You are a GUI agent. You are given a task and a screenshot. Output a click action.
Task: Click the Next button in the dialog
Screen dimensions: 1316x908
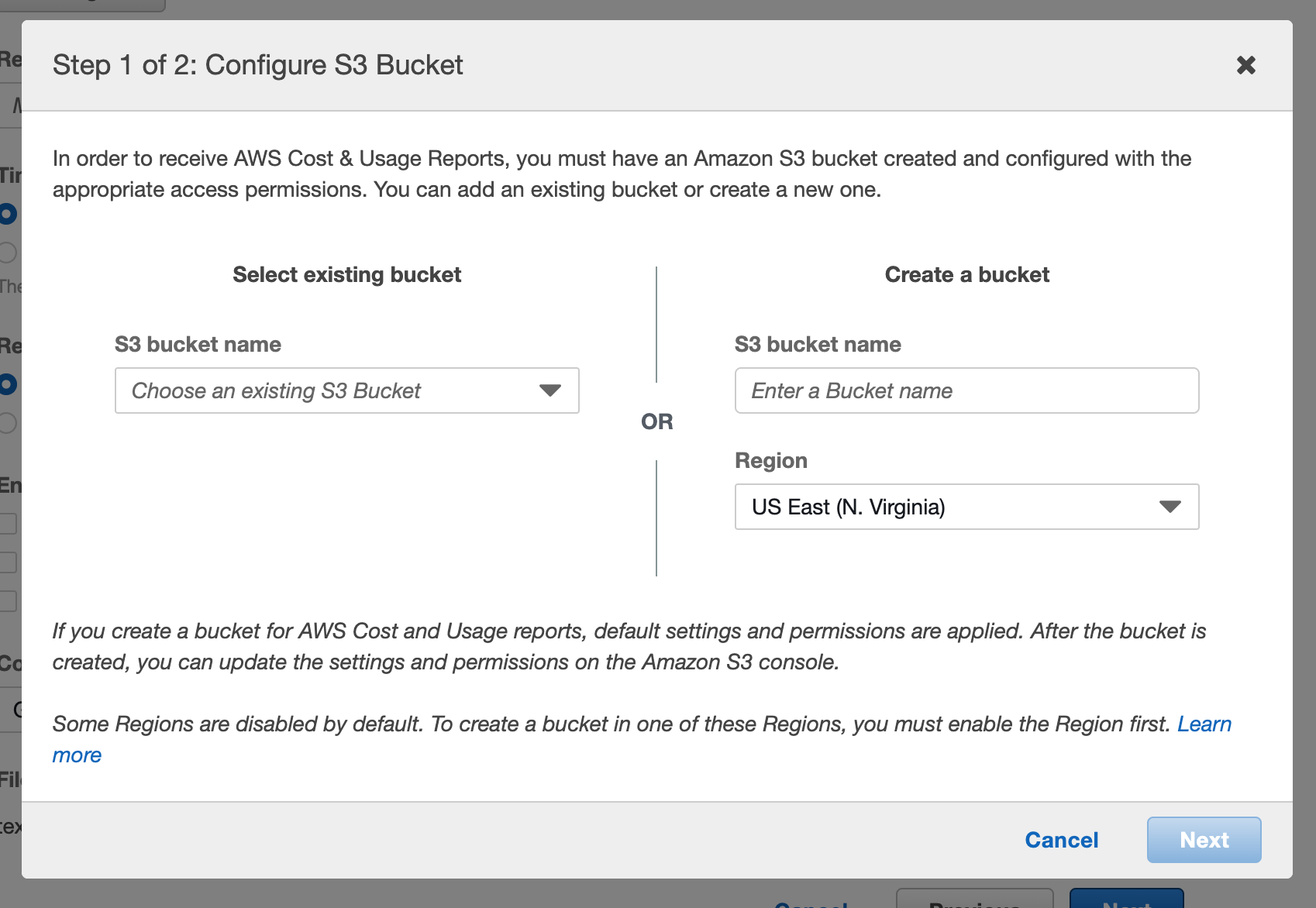click(x=1204, y=839)
